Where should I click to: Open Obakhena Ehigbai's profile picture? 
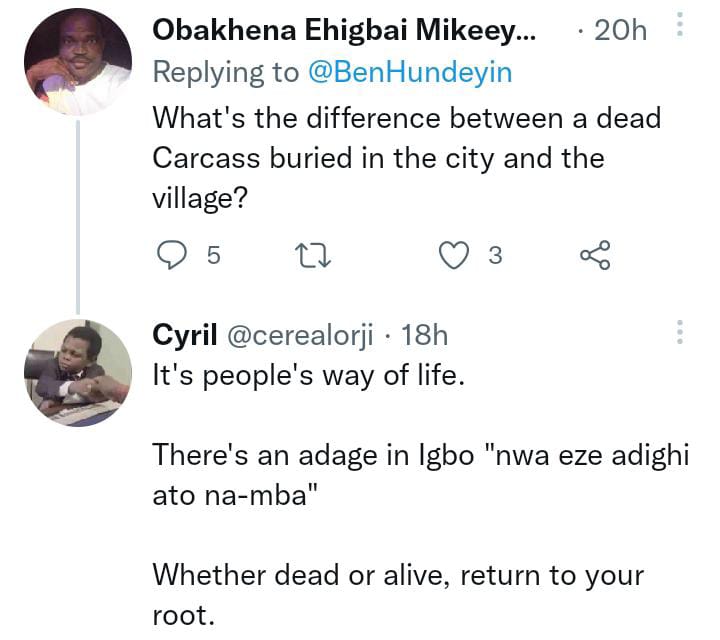click(x=77, y=62)
